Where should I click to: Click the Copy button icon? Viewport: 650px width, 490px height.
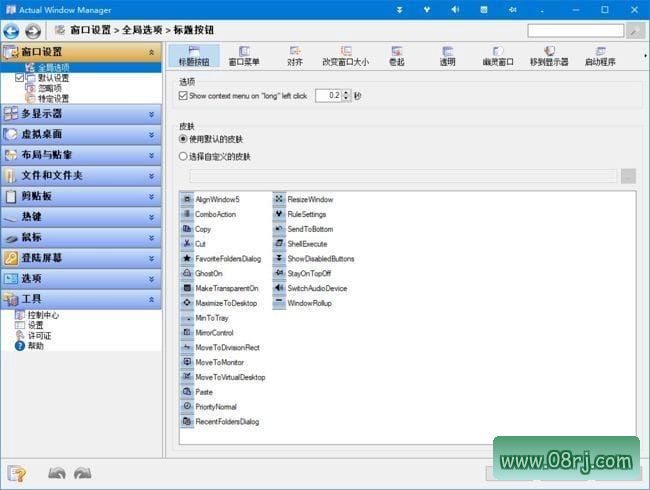(187, 229)
